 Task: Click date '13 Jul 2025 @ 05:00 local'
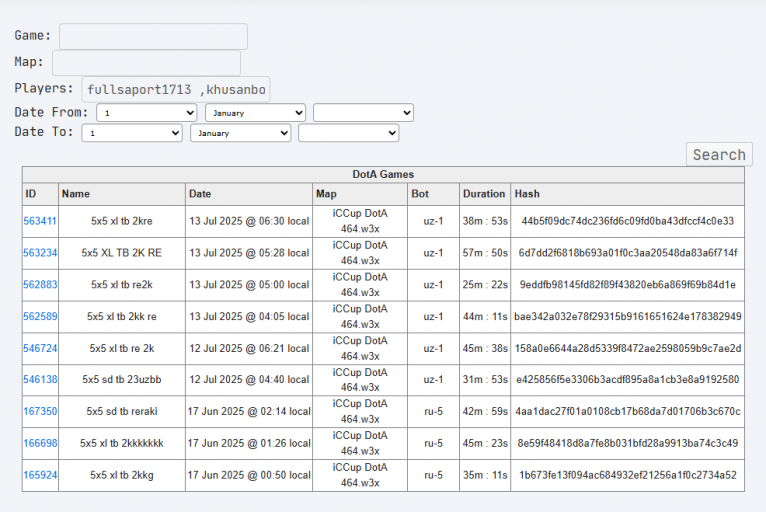(x=249, y=285)
